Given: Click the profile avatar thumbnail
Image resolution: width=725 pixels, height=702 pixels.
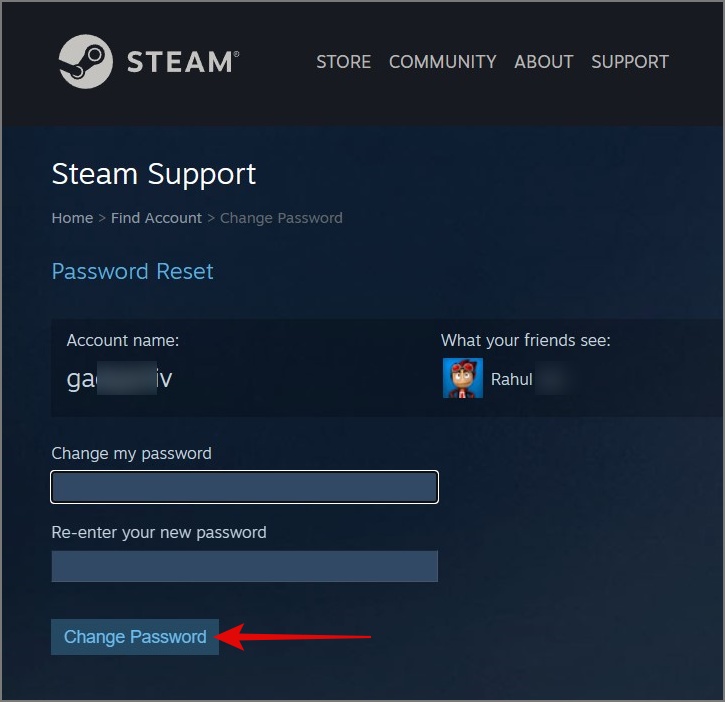Looking at the screenshot, I should point(463,378).
